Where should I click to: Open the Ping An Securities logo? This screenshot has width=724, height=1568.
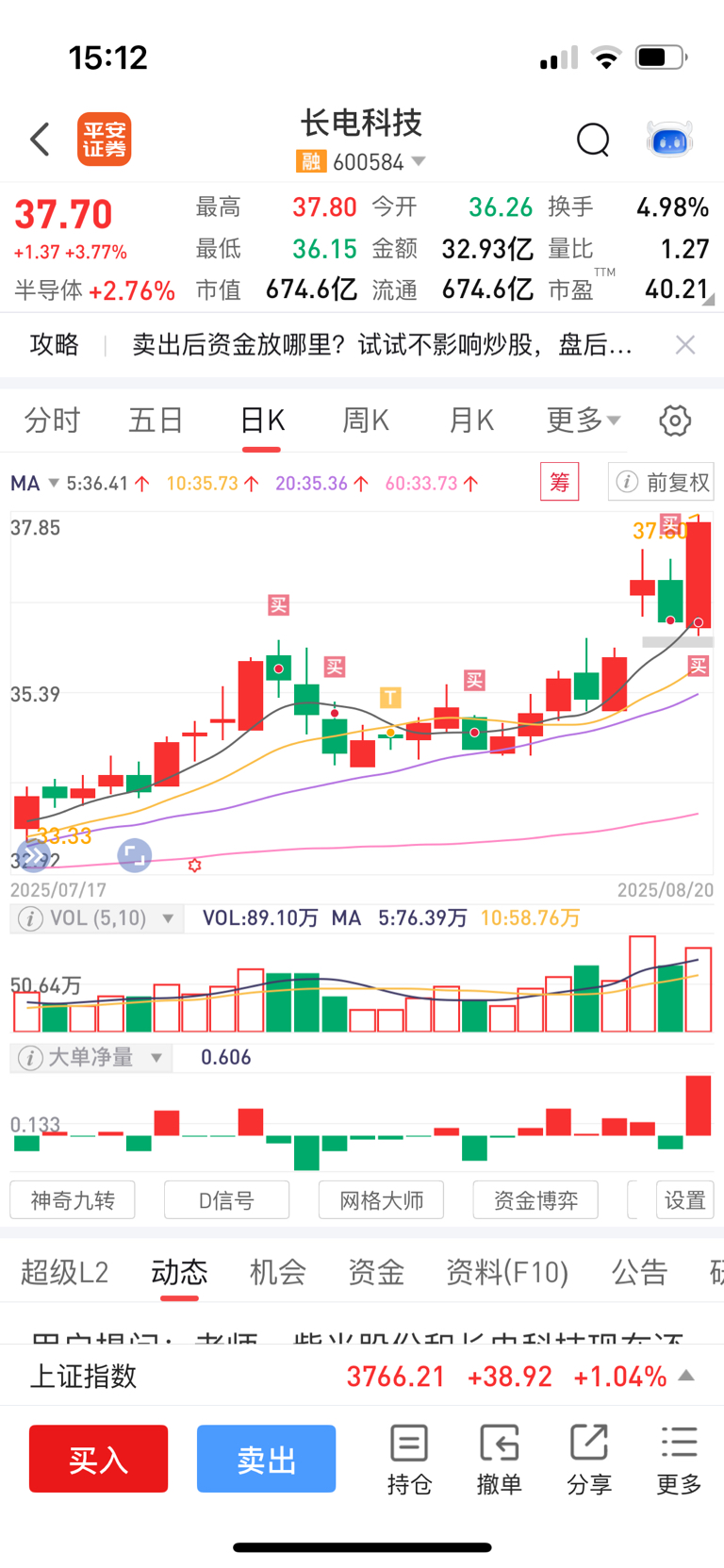tap(104, 140)
